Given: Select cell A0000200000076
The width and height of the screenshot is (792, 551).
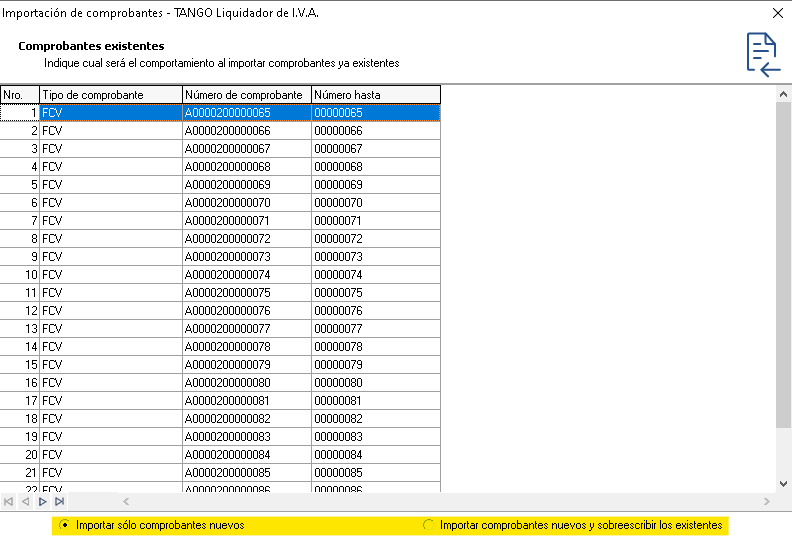Looking at the screenshot, I should (247, 311).
